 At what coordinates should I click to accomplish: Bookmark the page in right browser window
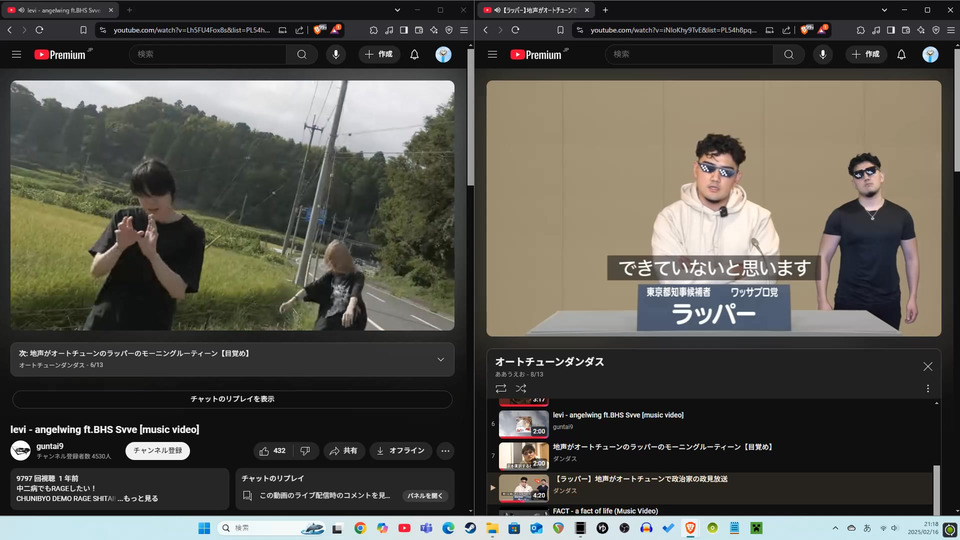[560, 29]
